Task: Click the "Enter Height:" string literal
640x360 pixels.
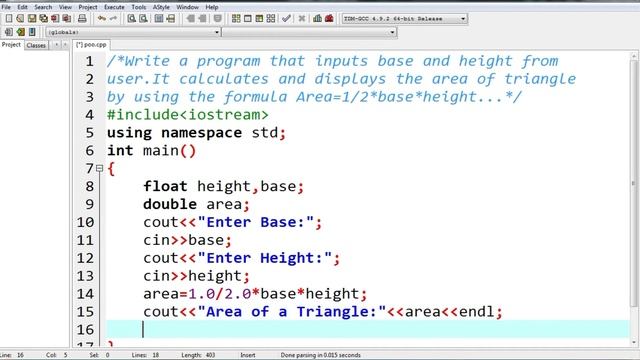Action: 265,258
